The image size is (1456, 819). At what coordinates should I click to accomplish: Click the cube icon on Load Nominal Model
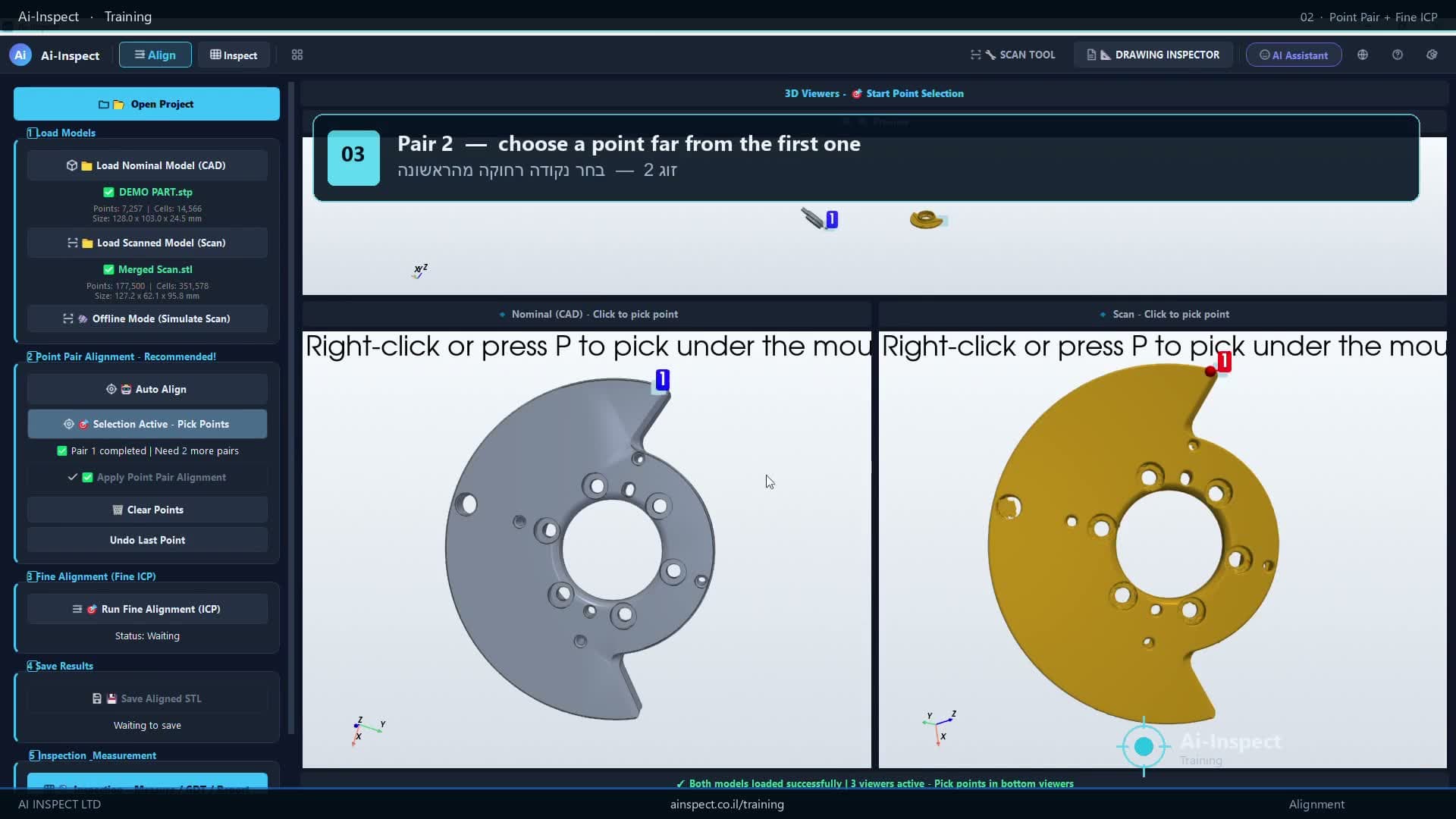coord(72,165)
